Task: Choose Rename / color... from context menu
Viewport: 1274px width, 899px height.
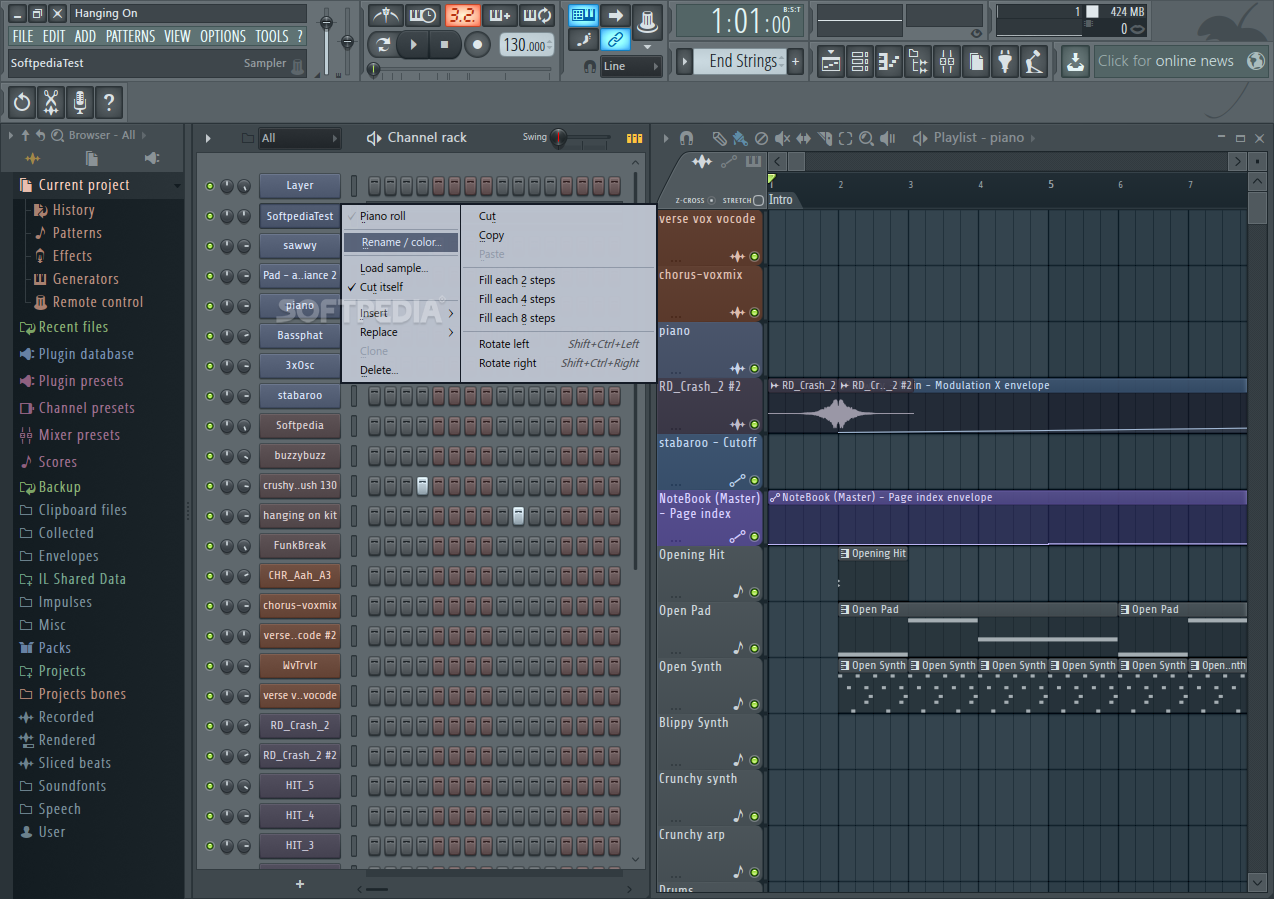Action: coord(401,242)
